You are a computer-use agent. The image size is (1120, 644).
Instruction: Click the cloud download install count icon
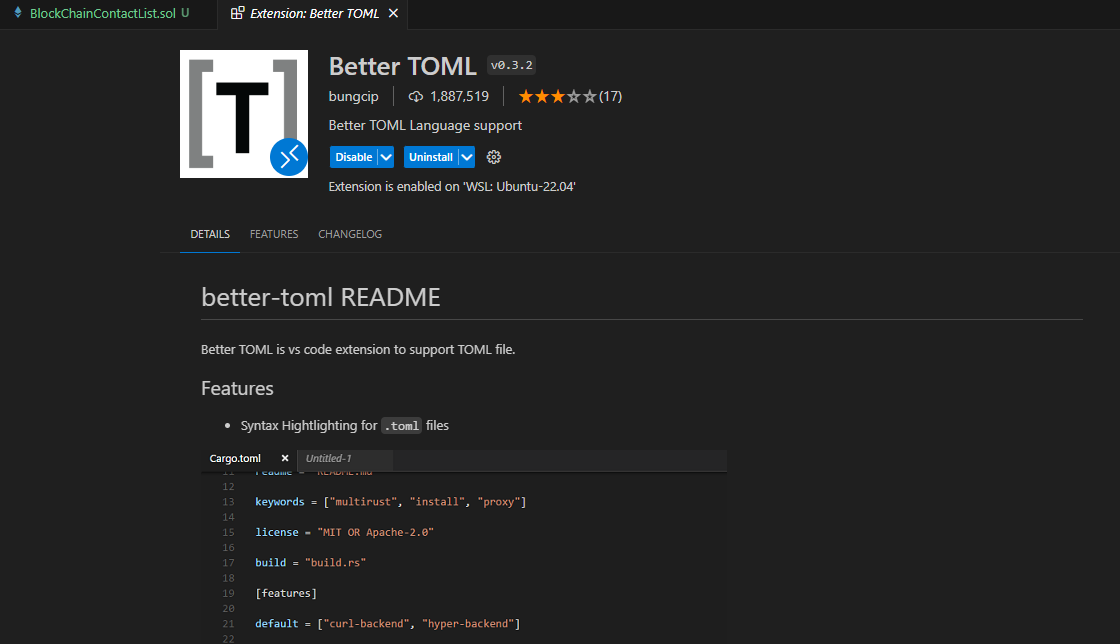tap(416, 96)
